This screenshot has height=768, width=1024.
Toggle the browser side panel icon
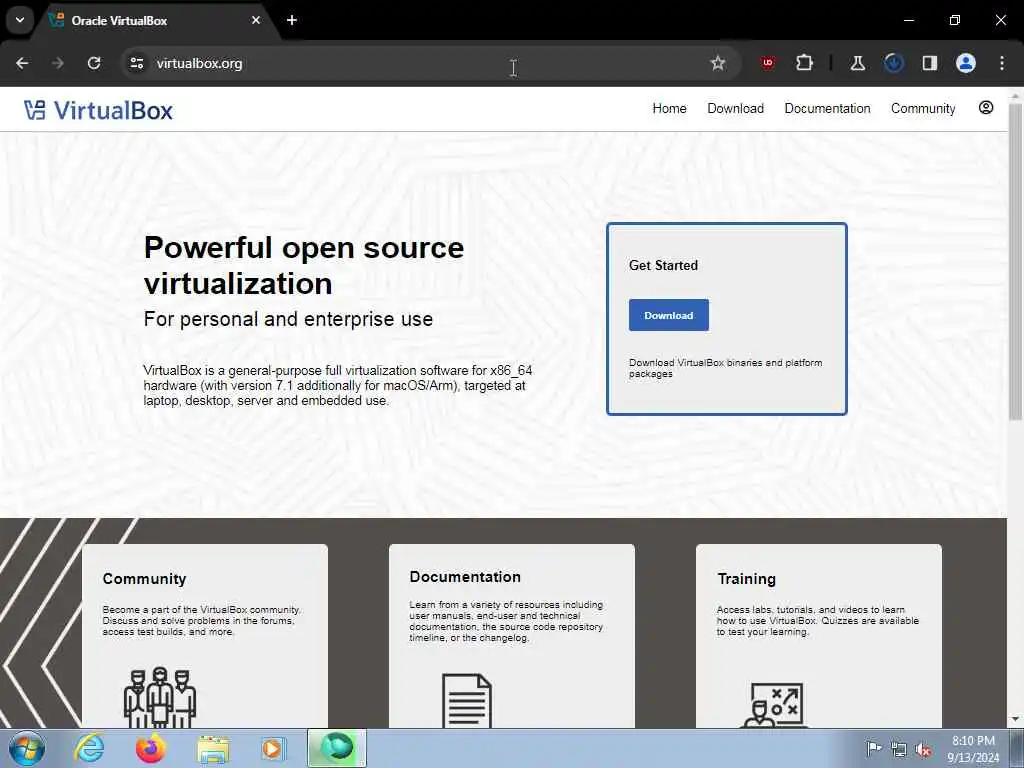(x=929, y=63)
